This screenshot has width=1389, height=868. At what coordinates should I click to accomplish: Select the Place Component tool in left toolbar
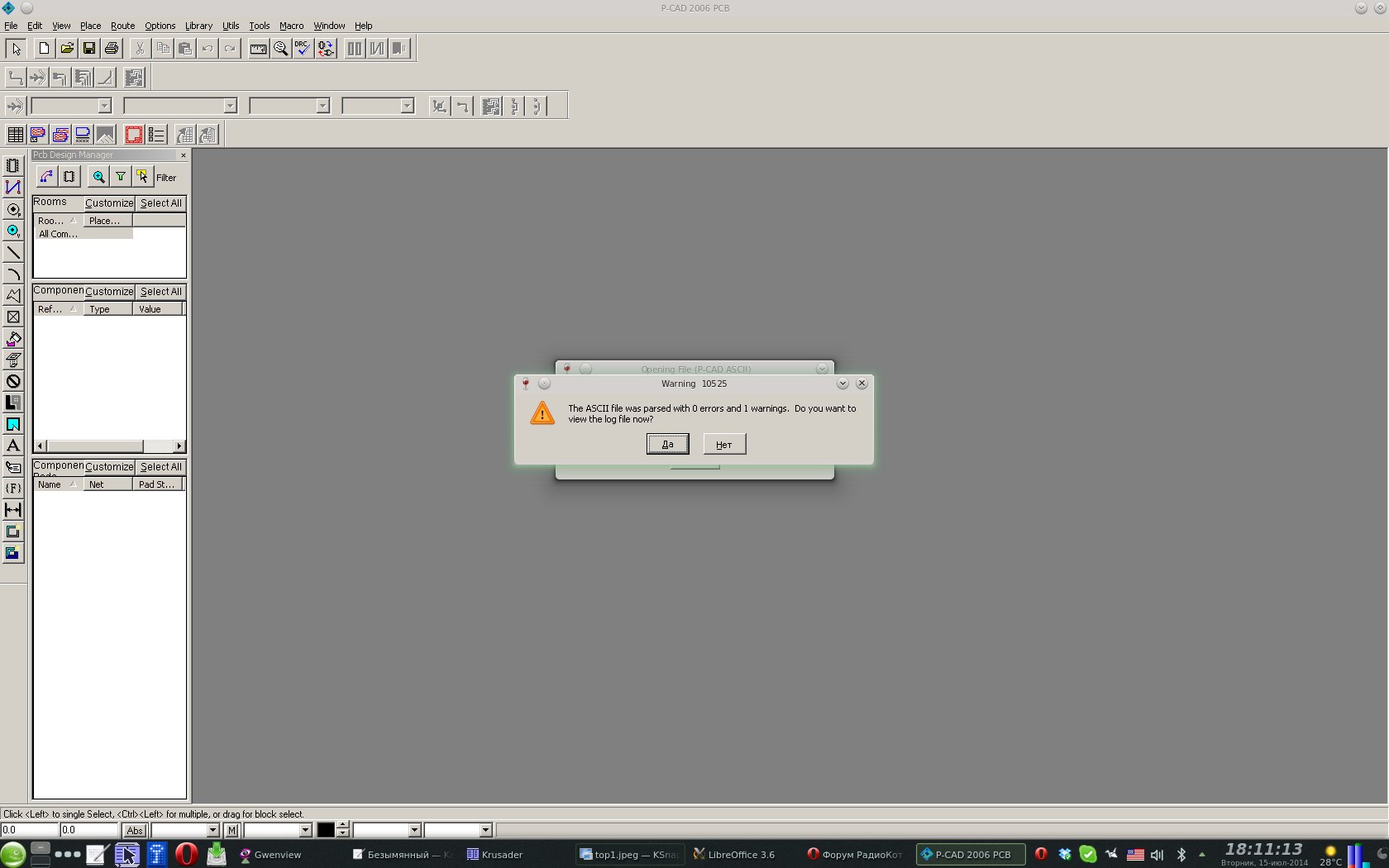[13, 166]
